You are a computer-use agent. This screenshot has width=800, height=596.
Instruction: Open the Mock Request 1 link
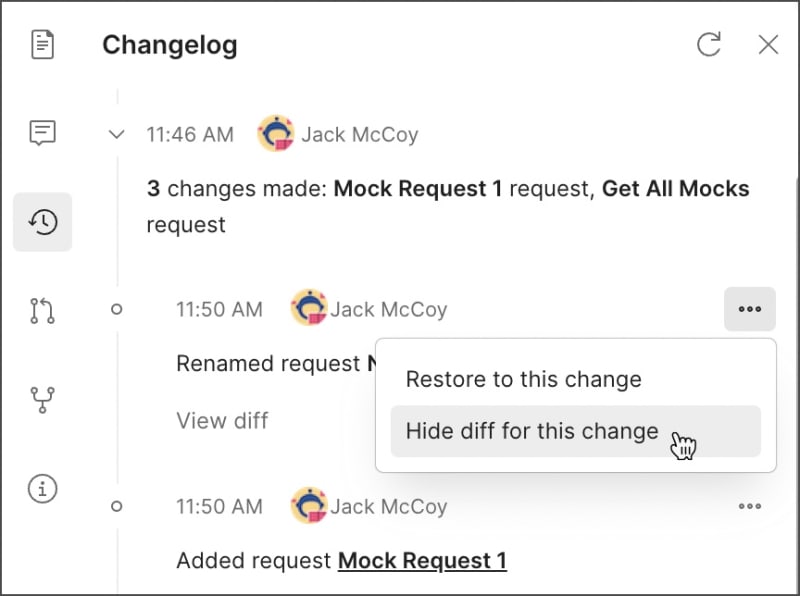pos(422,561)
